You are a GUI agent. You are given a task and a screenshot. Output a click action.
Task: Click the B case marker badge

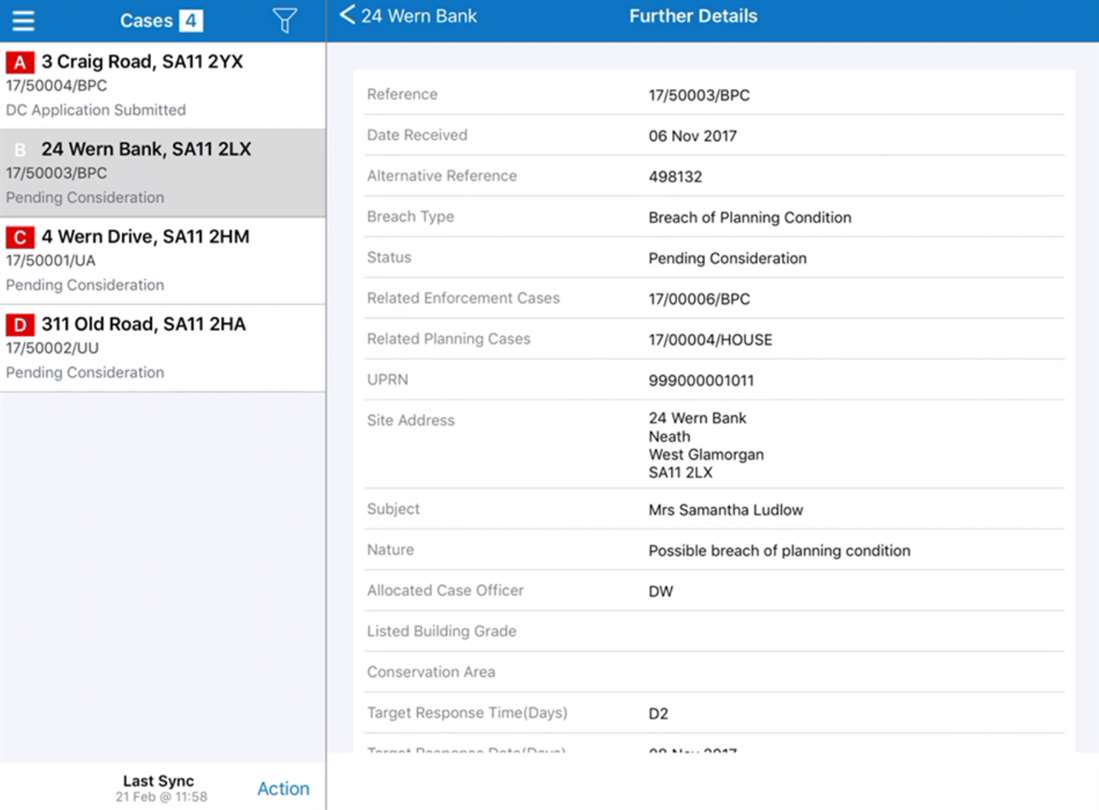(x=20, y=150)
